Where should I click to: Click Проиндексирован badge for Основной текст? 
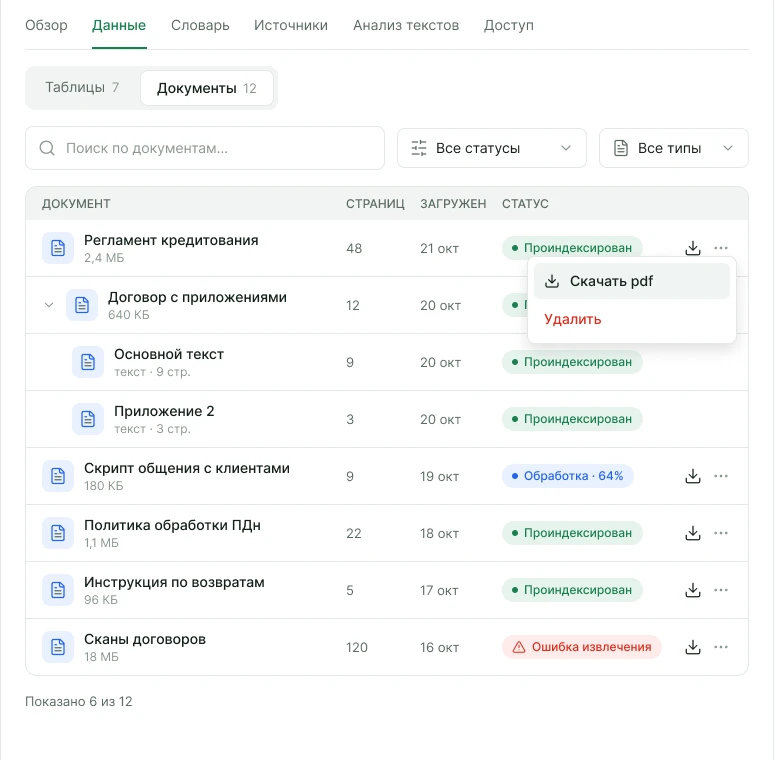click(572, 362)
